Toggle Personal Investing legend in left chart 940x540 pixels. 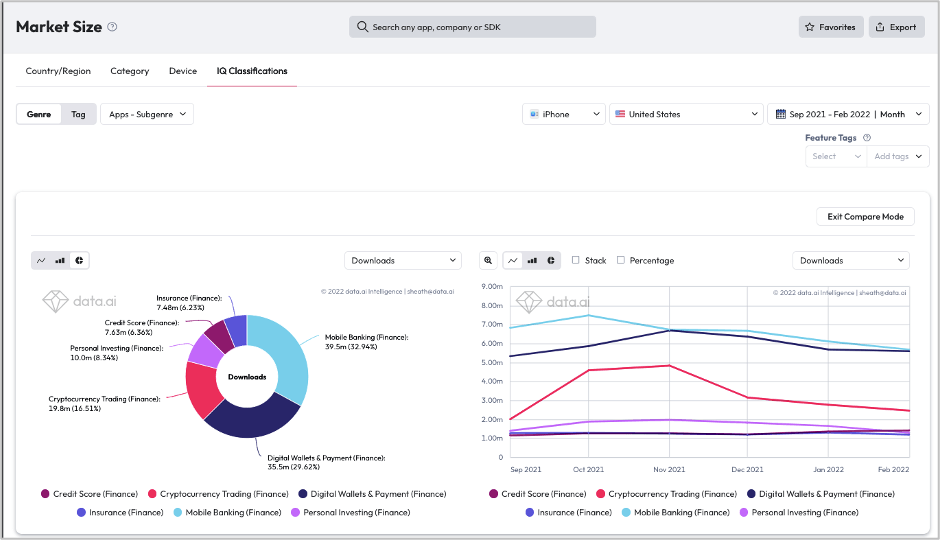[351, 512]
